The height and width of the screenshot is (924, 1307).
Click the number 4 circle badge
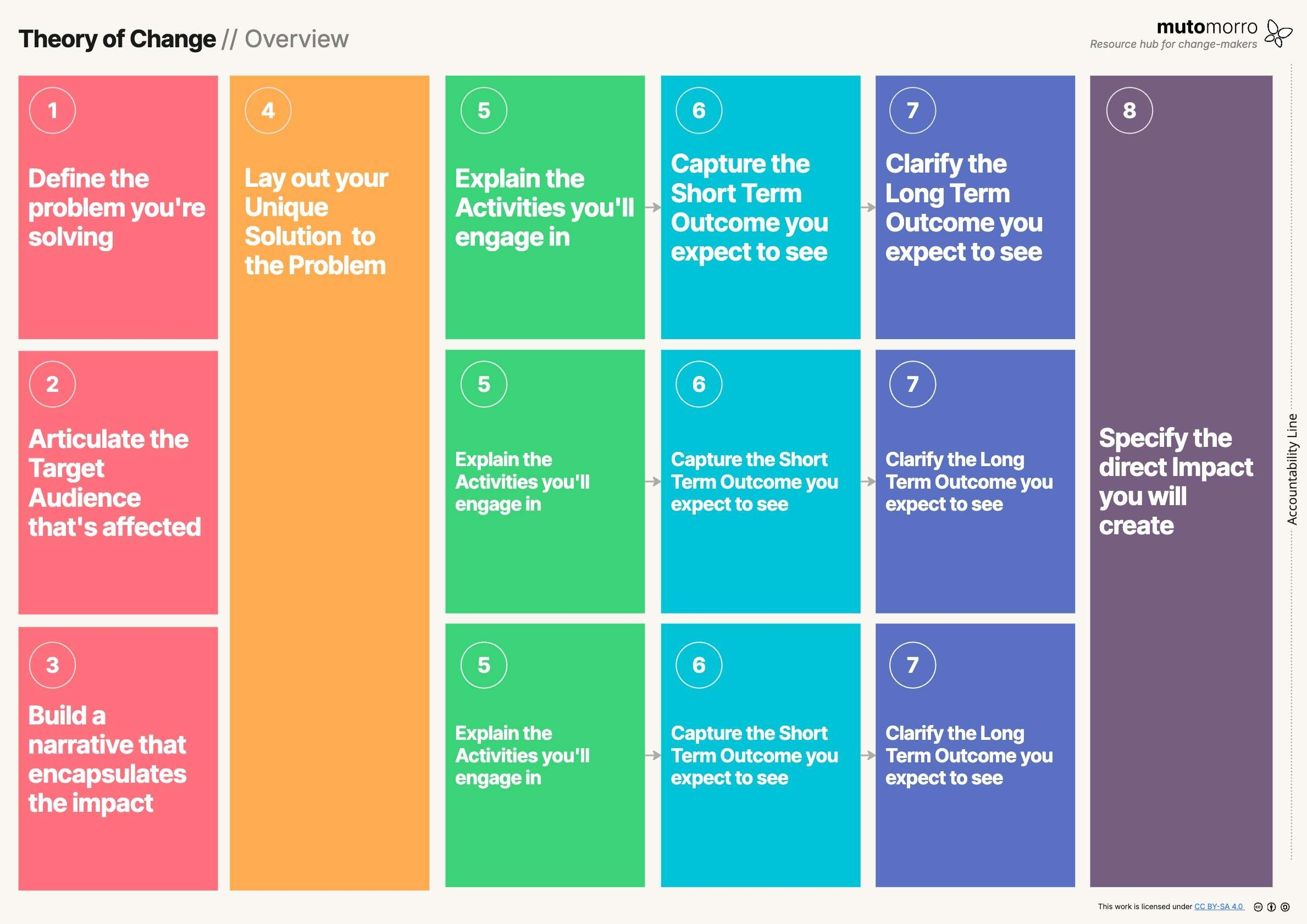[x=268, y=110]
